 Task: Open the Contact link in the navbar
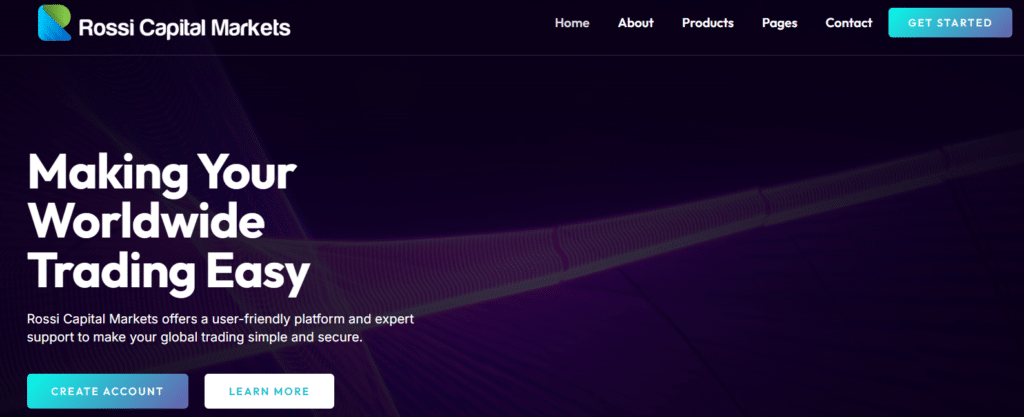(x=848, y=23)
